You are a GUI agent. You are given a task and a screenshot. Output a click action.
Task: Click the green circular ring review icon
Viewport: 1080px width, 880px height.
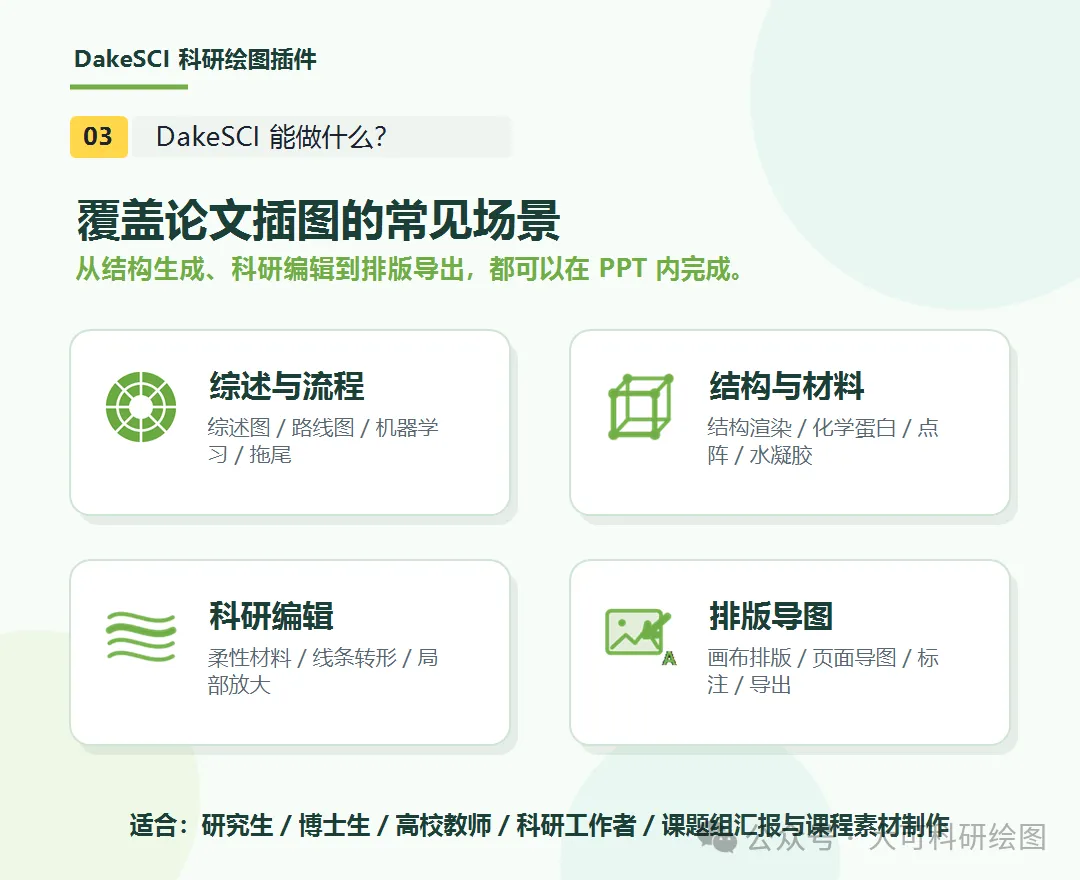pyautogui.click(x=141, y=407)
